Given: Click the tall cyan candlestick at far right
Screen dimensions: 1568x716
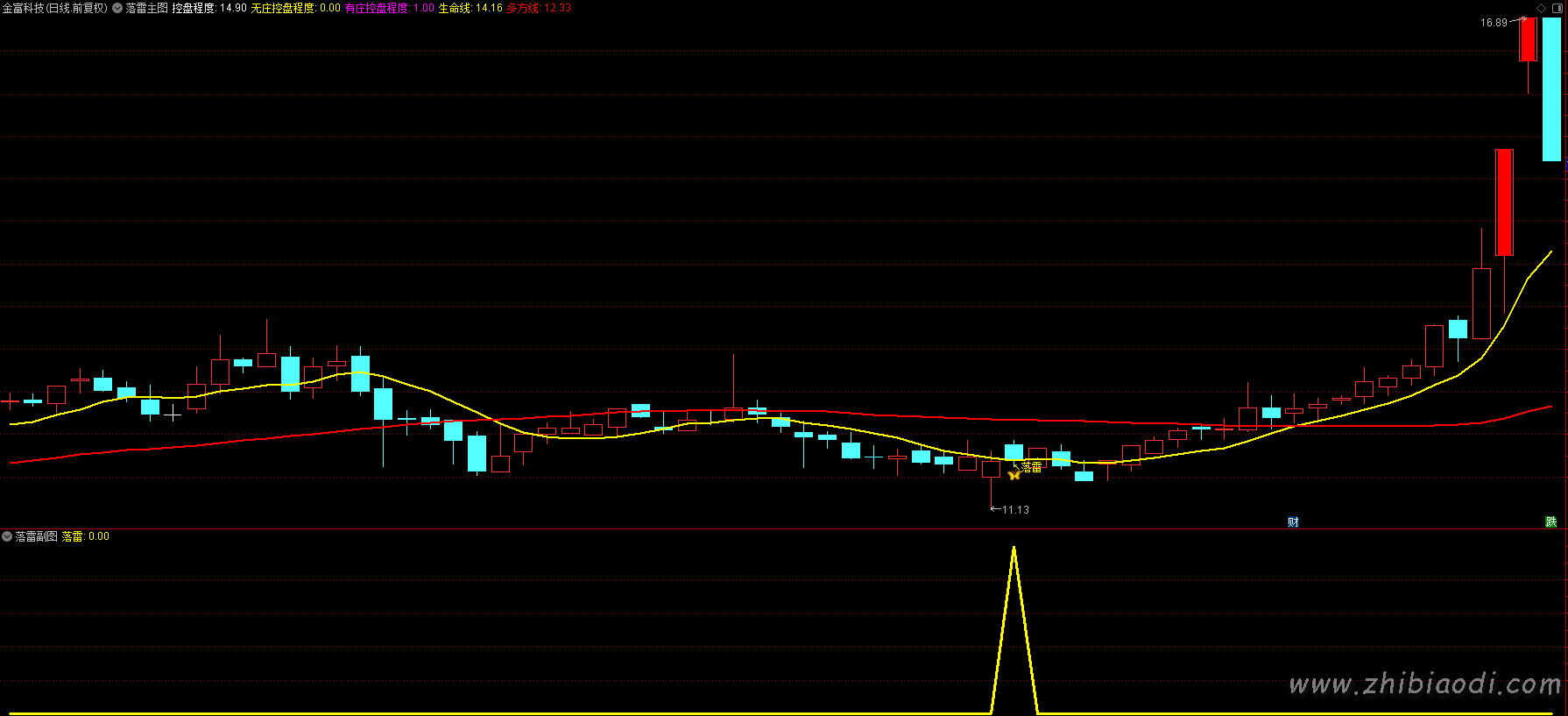Looking at the screenshot, I should 1551,88.
